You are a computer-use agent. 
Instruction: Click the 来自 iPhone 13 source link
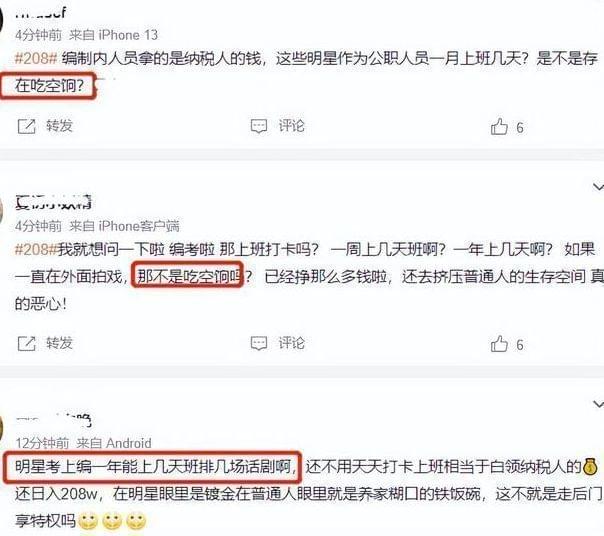[x=114, y=35]
